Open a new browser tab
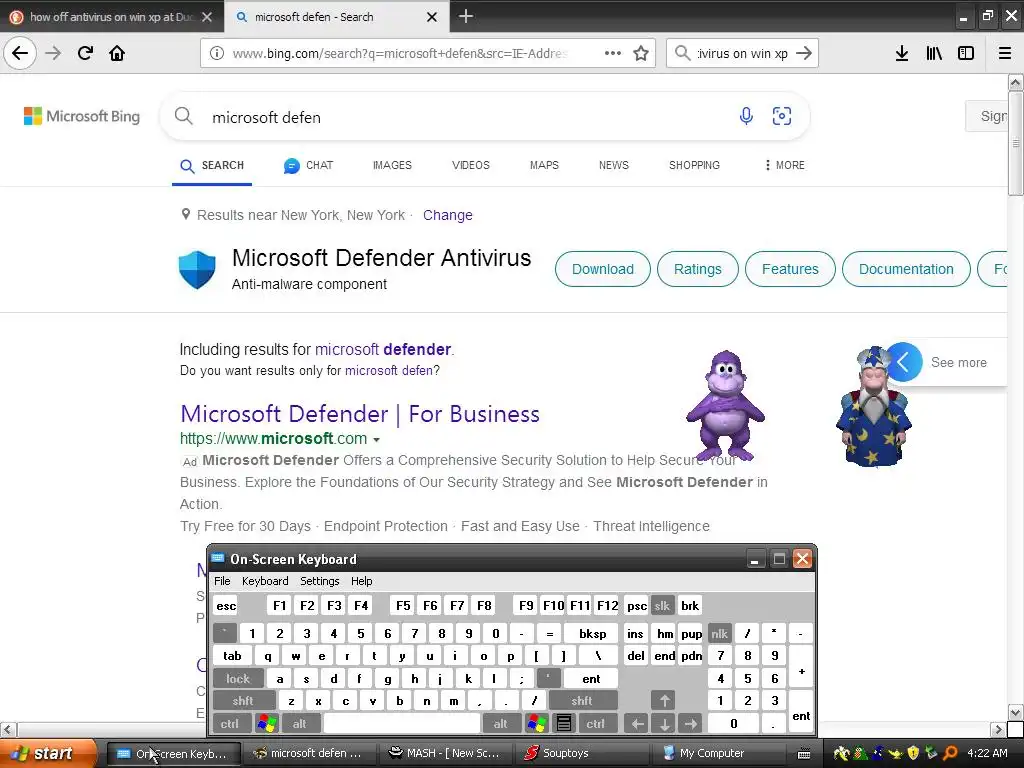Image resolution: width=1024 pixels, height=768 pixels. 466,16
